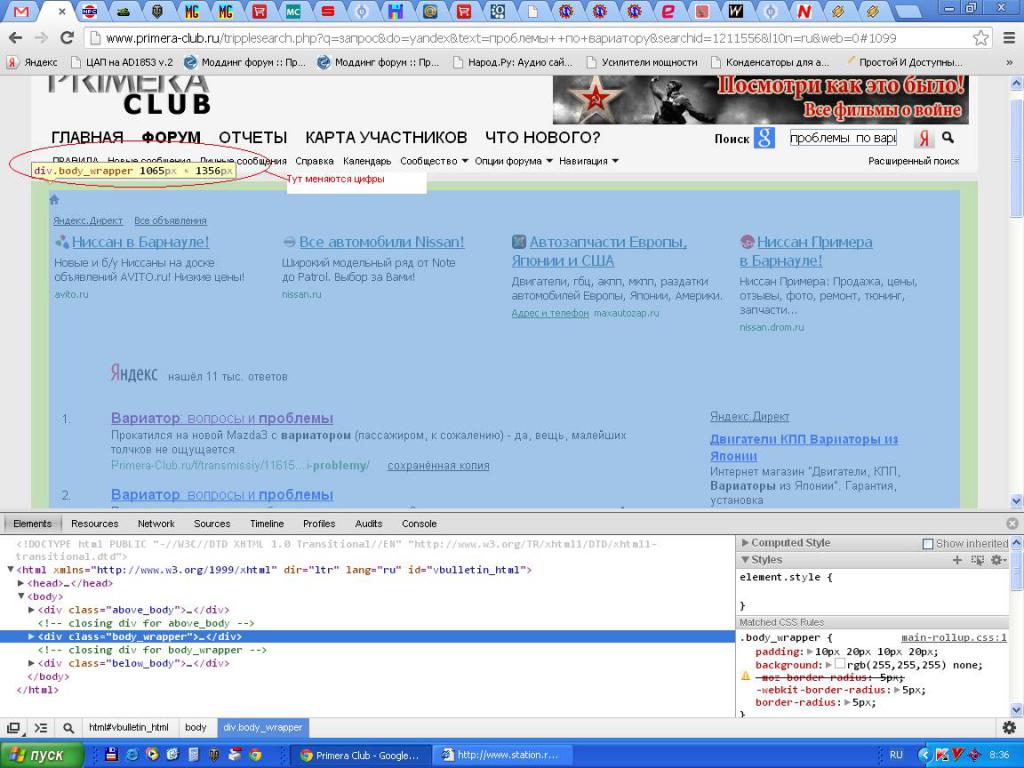Image resolution: width=1024 pixels, height=768 pixels.
Task: Open the main-rollup.css:1 source link
Action: coord(954,638)
